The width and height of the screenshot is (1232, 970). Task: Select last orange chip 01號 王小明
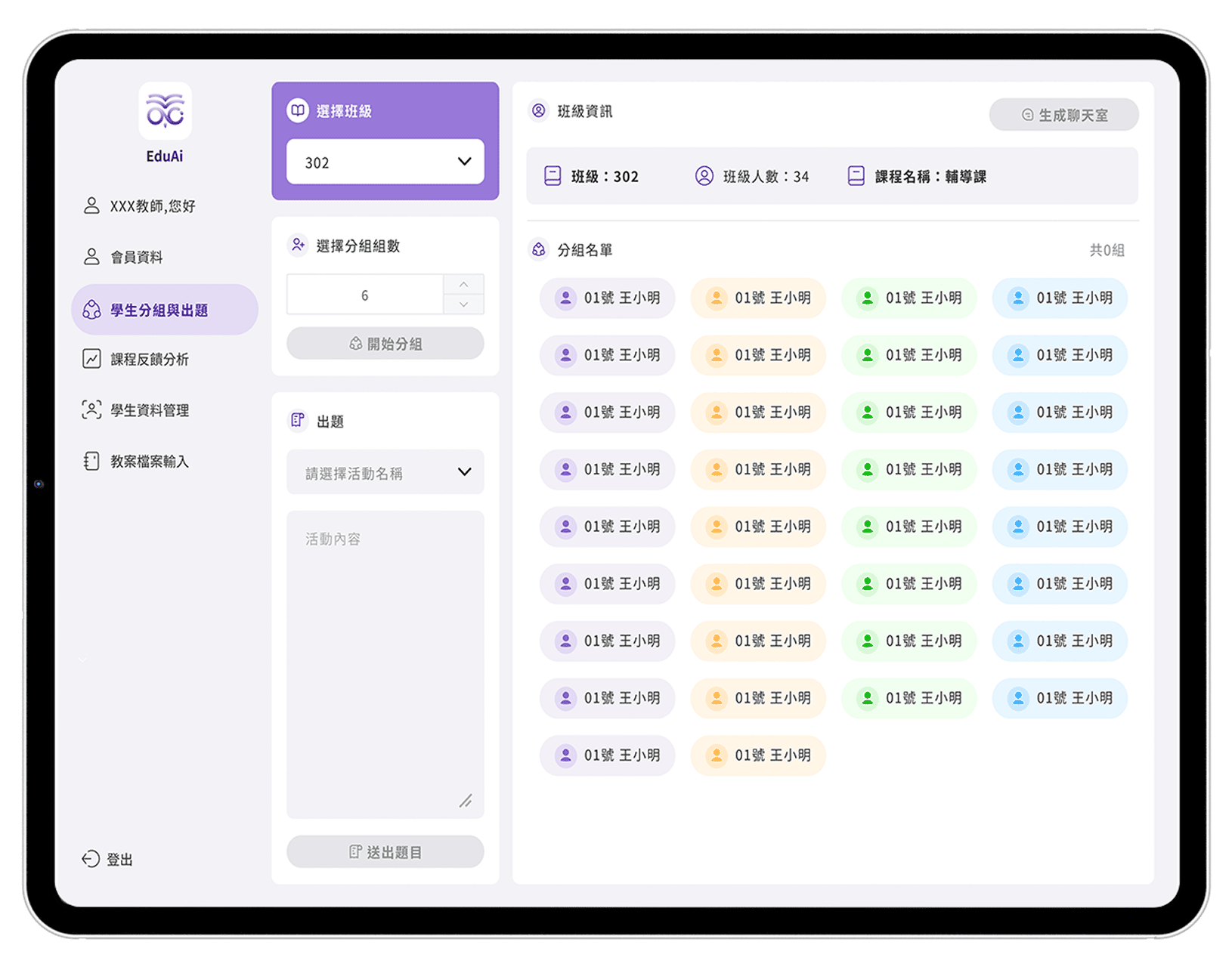point(758,755)
